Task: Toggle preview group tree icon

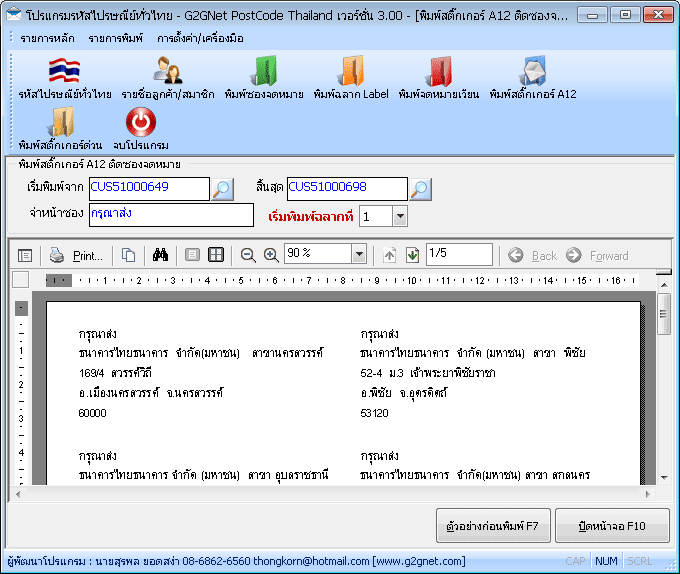Action: tap(25, 255)
